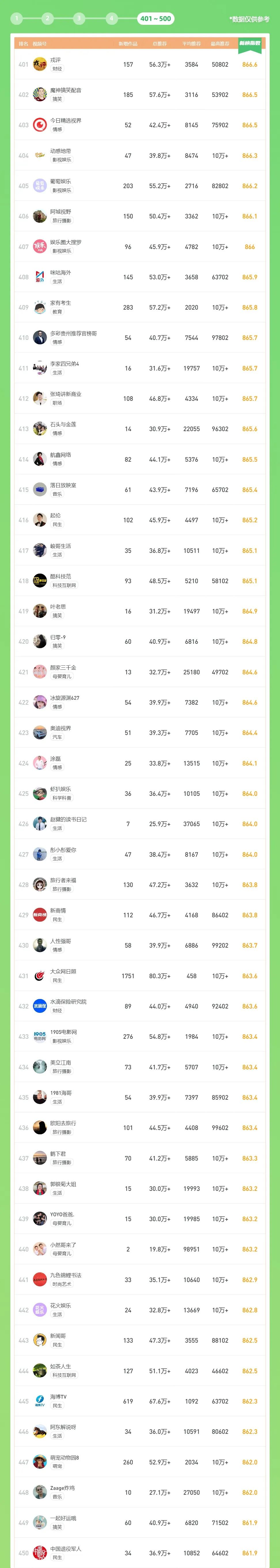Open the 大众网日照 red logo avatar
Viewport: 280px width, 1568px height.
point(39,976)
